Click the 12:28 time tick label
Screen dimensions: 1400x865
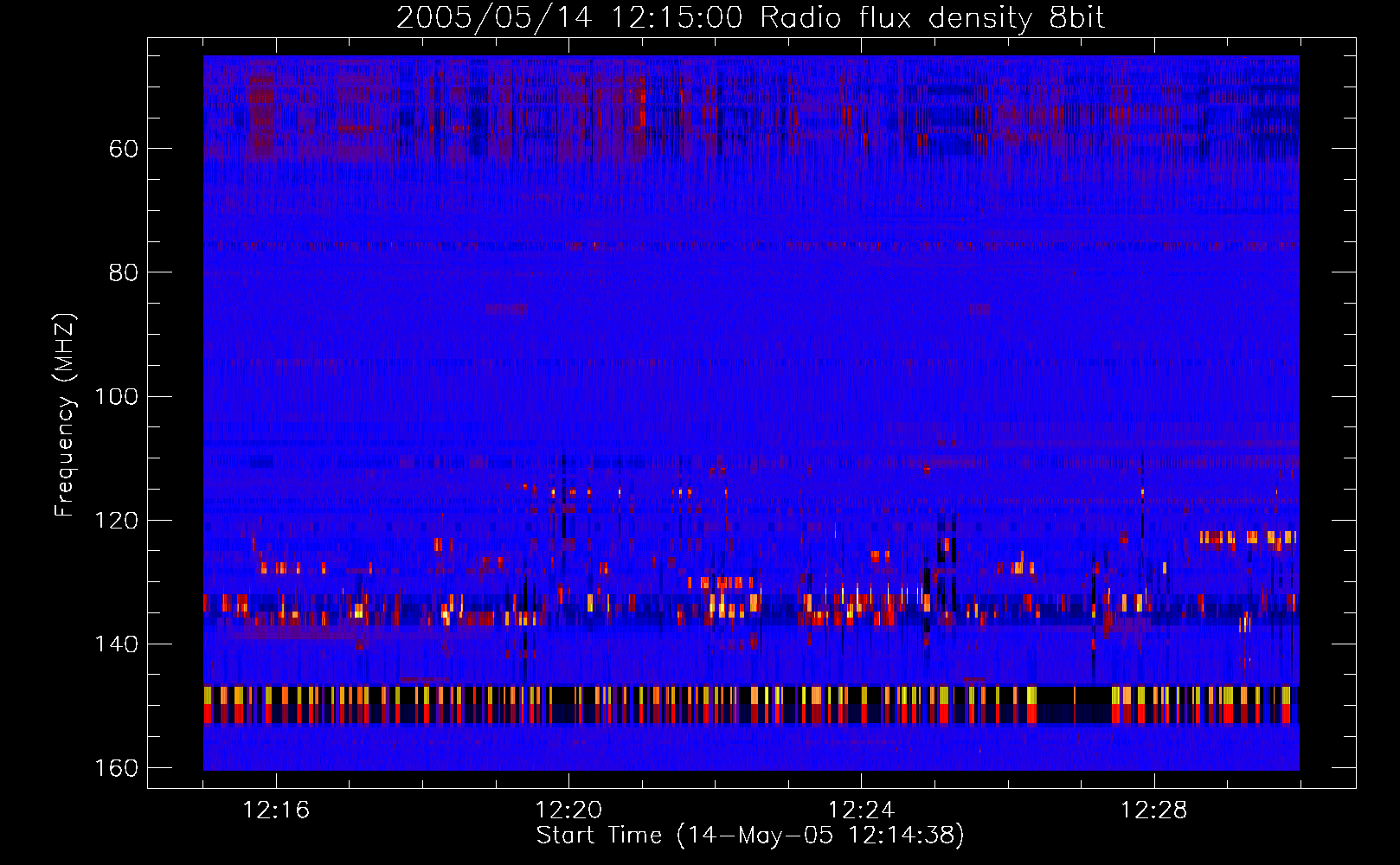coord(1153,810)
